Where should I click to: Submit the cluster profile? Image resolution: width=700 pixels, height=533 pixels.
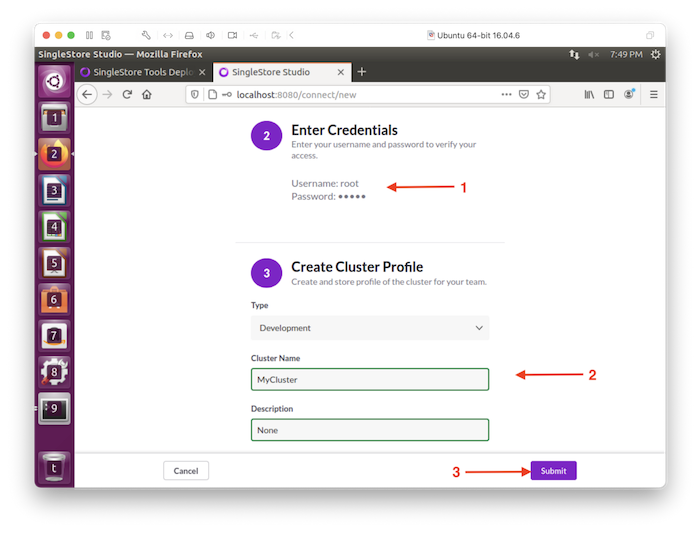pyautogui.click(x=554, y=471)
